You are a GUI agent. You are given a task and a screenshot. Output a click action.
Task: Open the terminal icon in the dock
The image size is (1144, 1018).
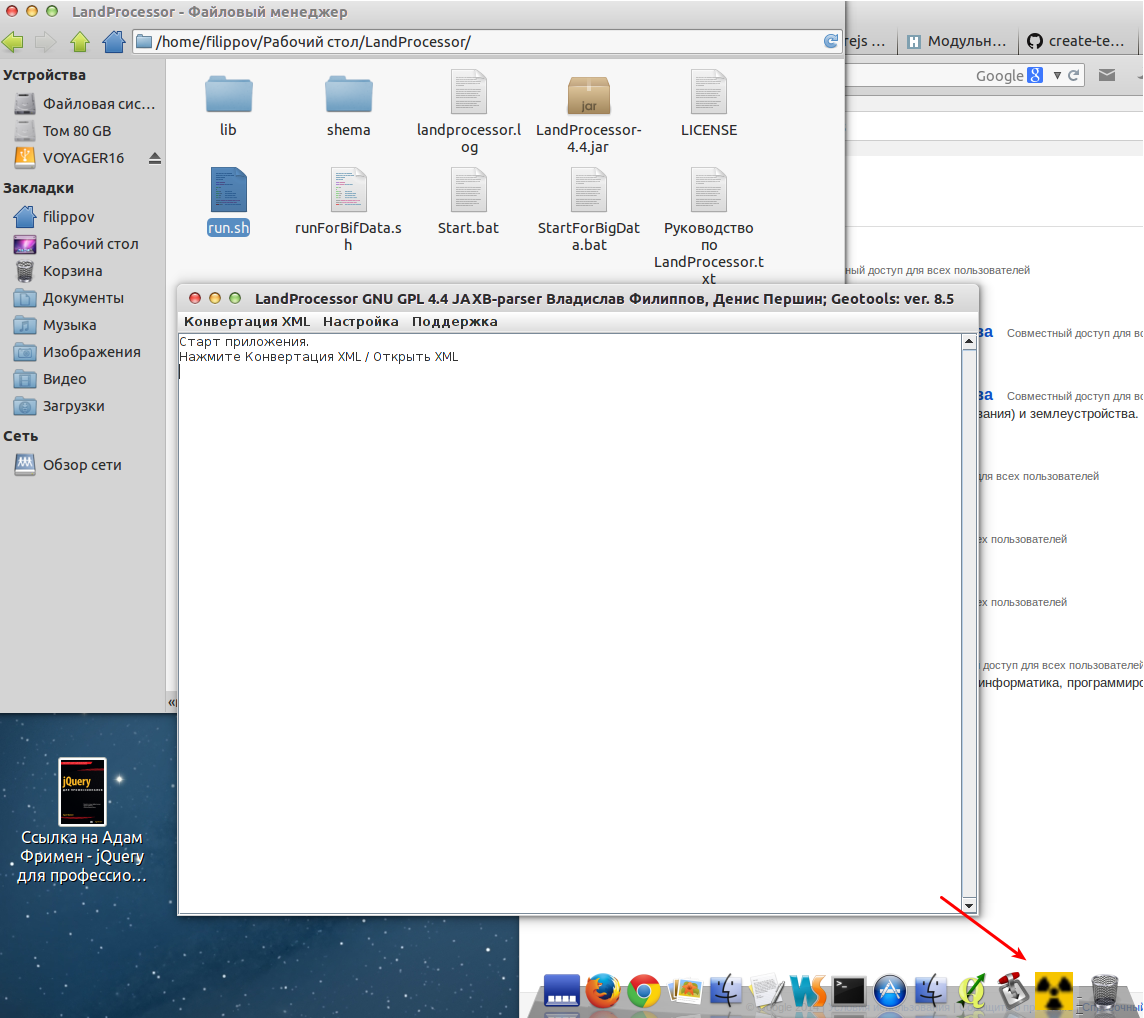(x=849, y=990)
